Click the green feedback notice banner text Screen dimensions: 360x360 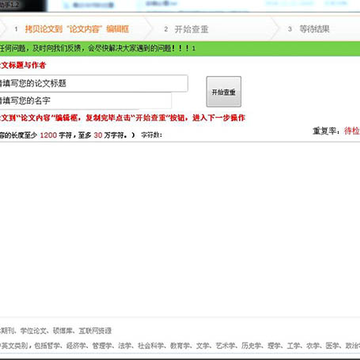pos(98,49)
